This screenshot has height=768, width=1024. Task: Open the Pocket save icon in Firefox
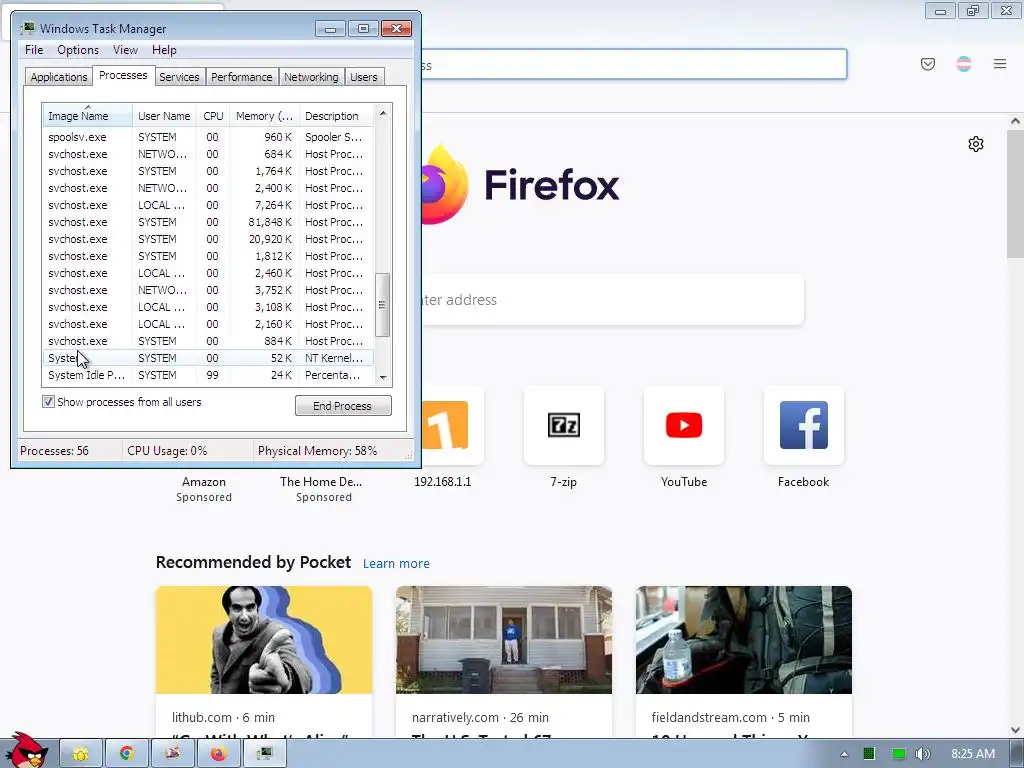coord(927,64)
